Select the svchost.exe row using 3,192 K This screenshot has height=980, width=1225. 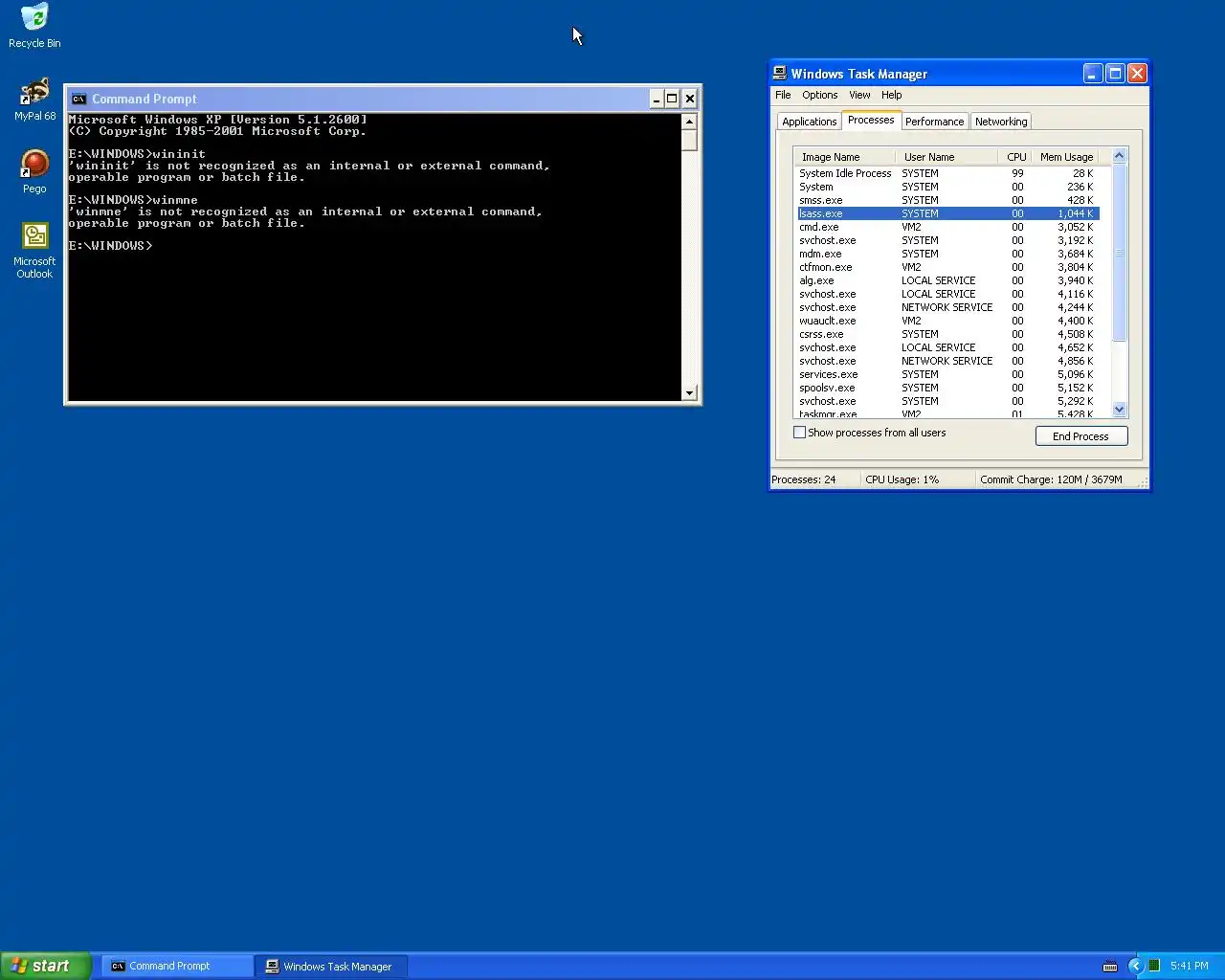click(x=947, y=240)
